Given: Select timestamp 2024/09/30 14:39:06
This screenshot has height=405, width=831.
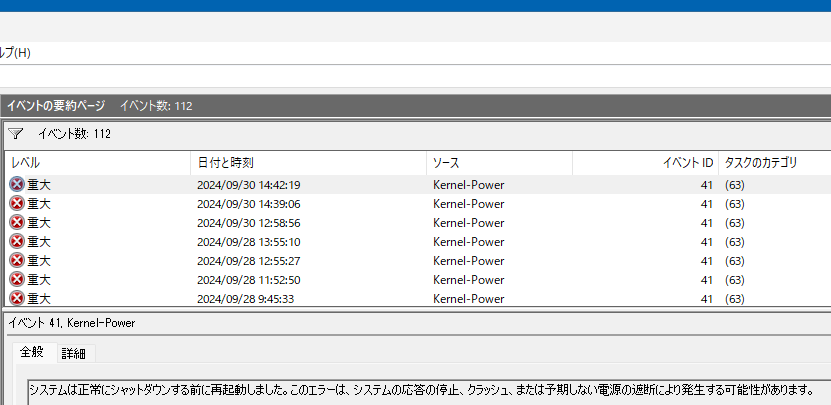Looking at the screenshot, I should [249, 204].
